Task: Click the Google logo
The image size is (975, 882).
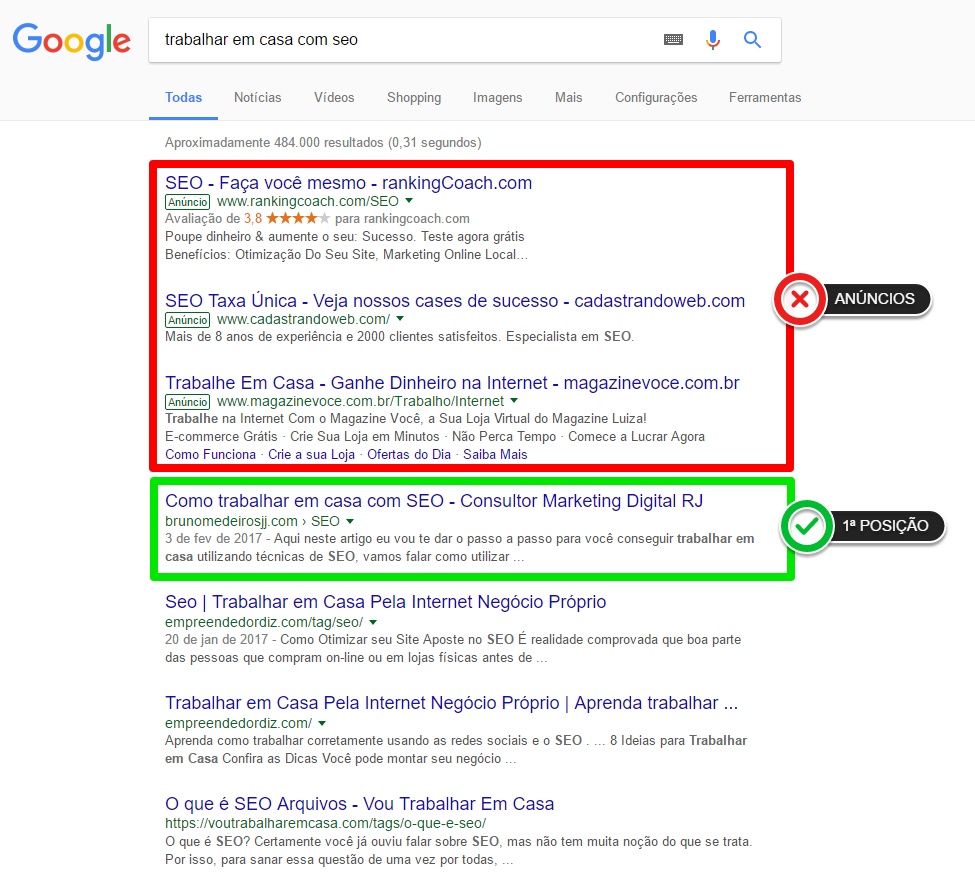Action: click(x=72, y=41)
